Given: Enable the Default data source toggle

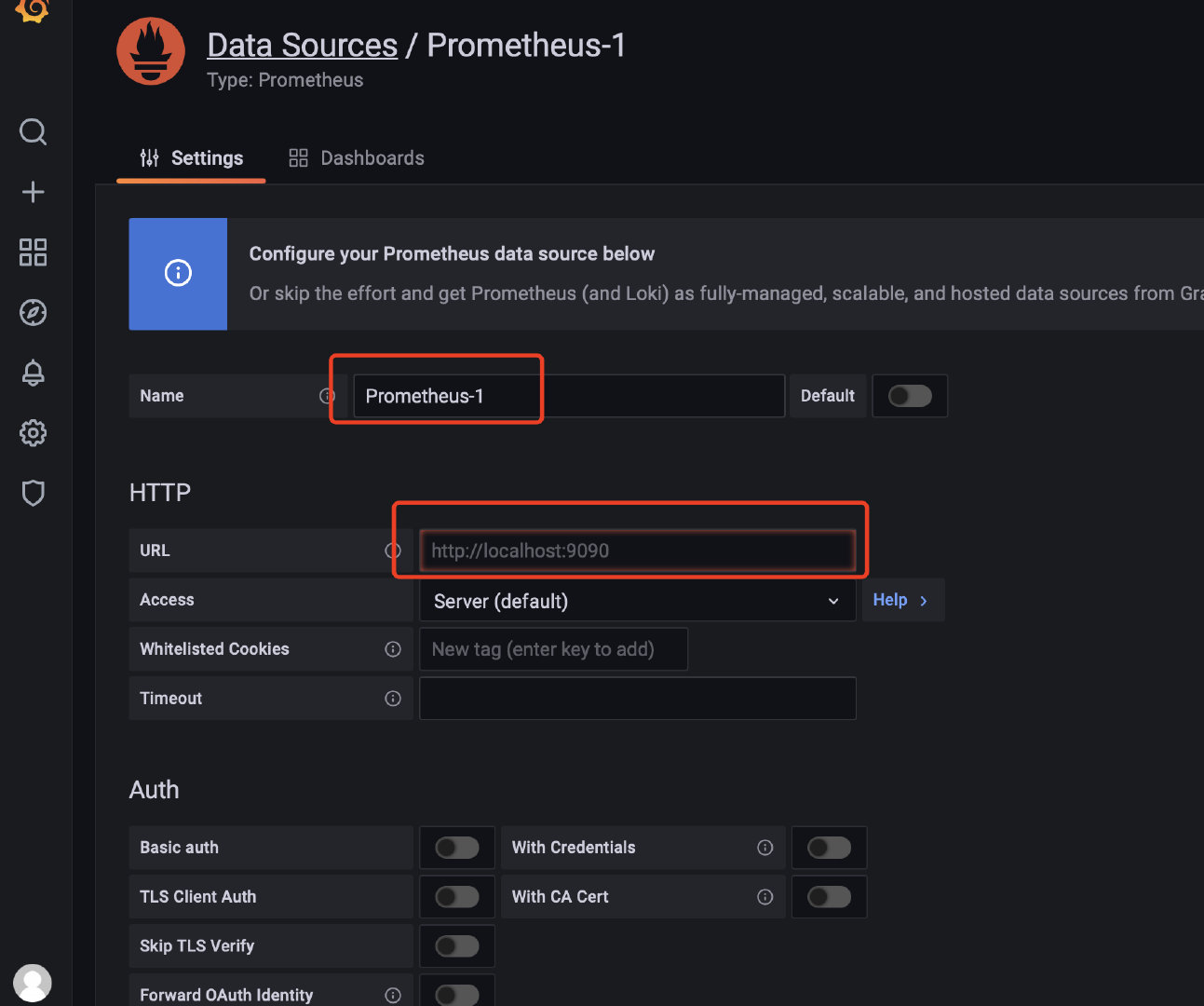Looking at the screenshot, I should tap(909, 396).
